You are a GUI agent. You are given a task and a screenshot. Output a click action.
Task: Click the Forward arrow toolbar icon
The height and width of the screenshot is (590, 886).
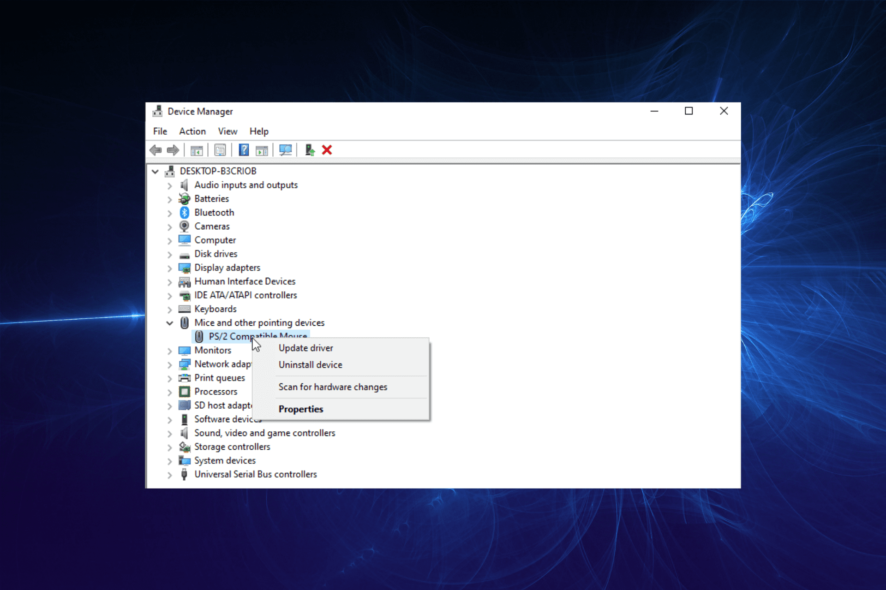[x=173, y=150]
